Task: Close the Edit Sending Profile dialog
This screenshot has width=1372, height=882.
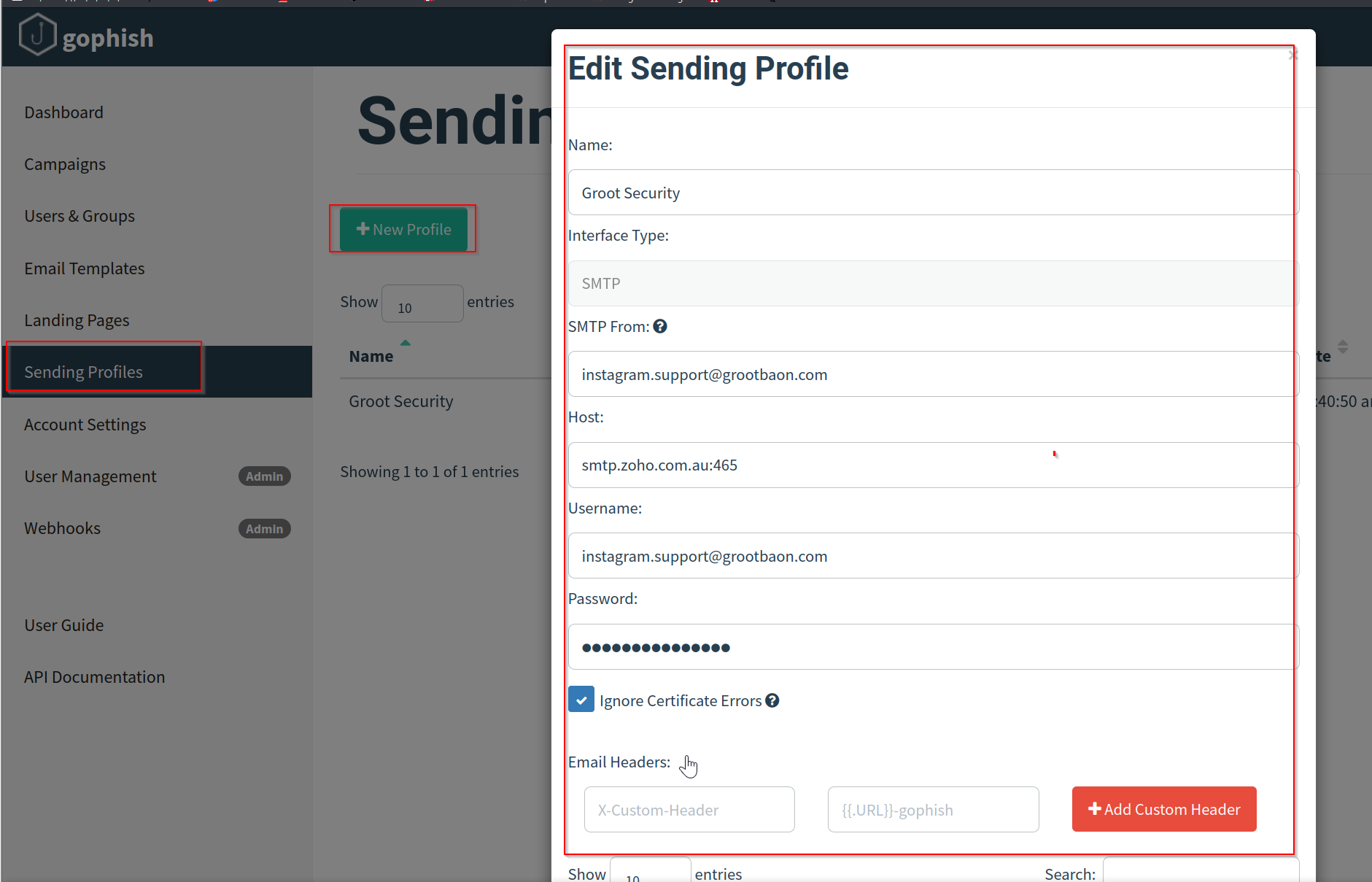Action: click(x=1292, y=55)
